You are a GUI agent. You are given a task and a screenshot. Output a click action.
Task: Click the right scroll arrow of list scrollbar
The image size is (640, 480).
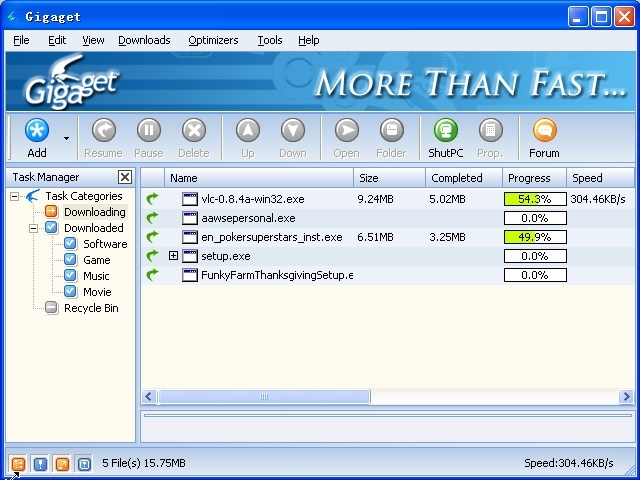coord(626,396)
